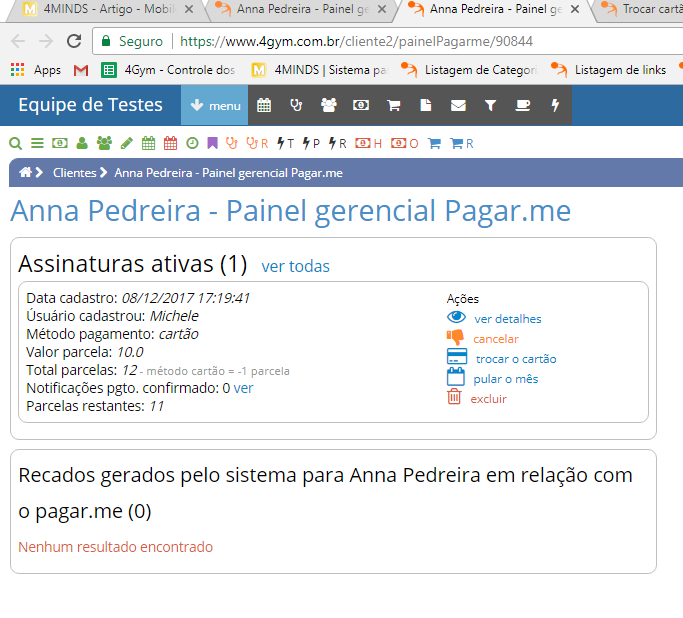683x618 pixels.
Task: Click the 'ver todas' link
Action: [295, 266]
